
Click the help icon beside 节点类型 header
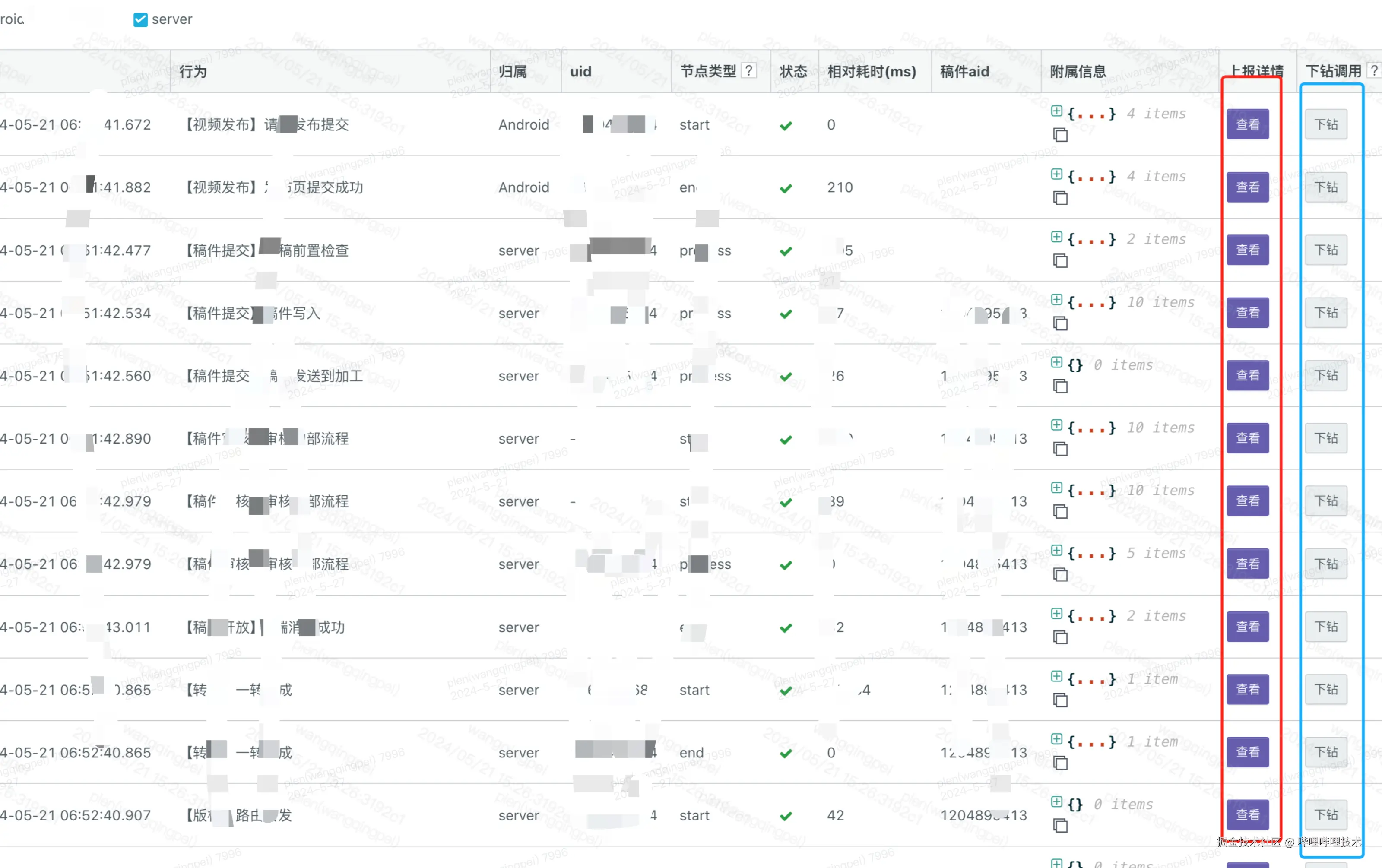749,70
